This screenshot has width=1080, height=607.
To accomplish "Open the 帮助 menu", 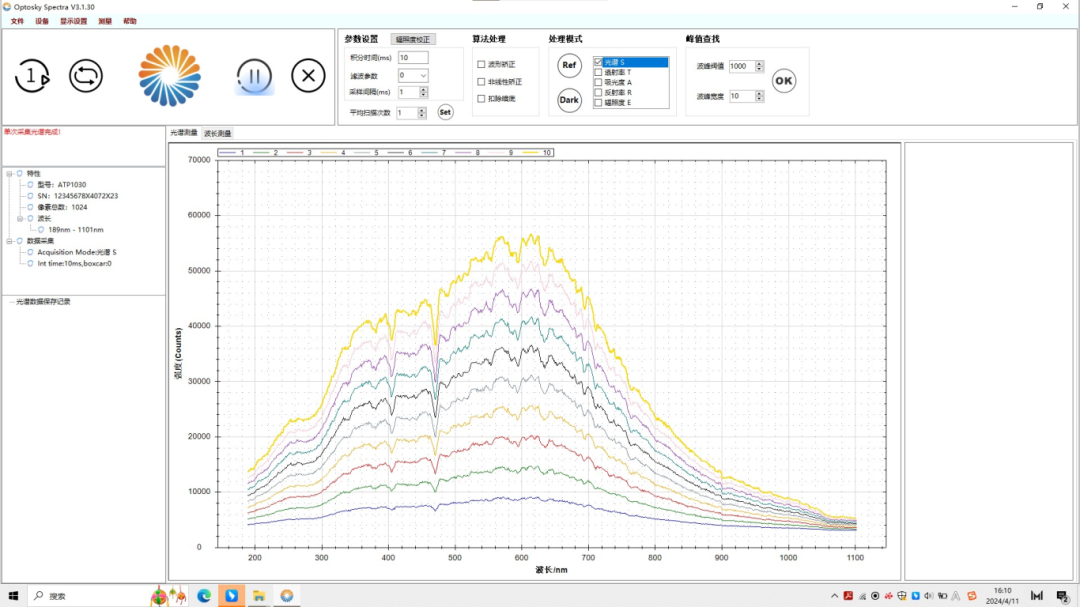I will point(129,21).
